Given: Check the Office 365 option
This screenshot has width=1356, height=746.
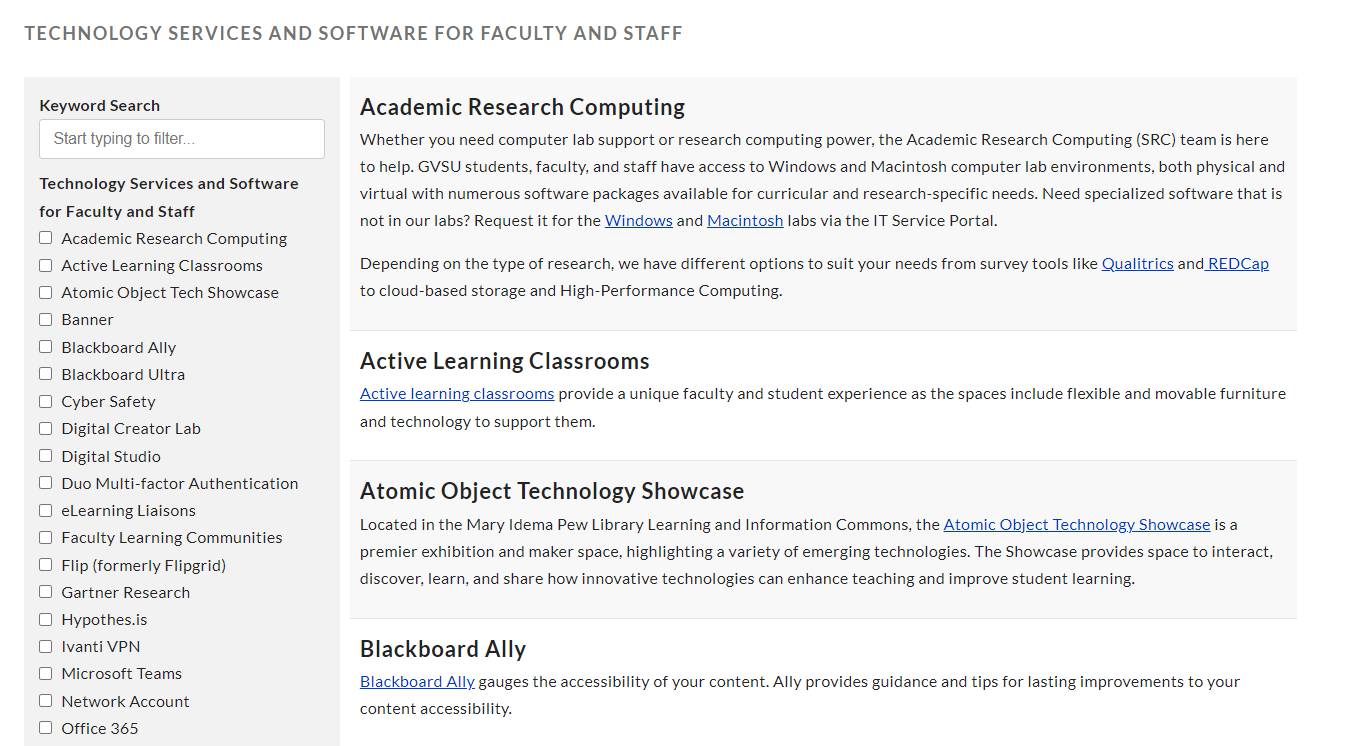Looking at the screenshot, I should (x=45, y=728).
